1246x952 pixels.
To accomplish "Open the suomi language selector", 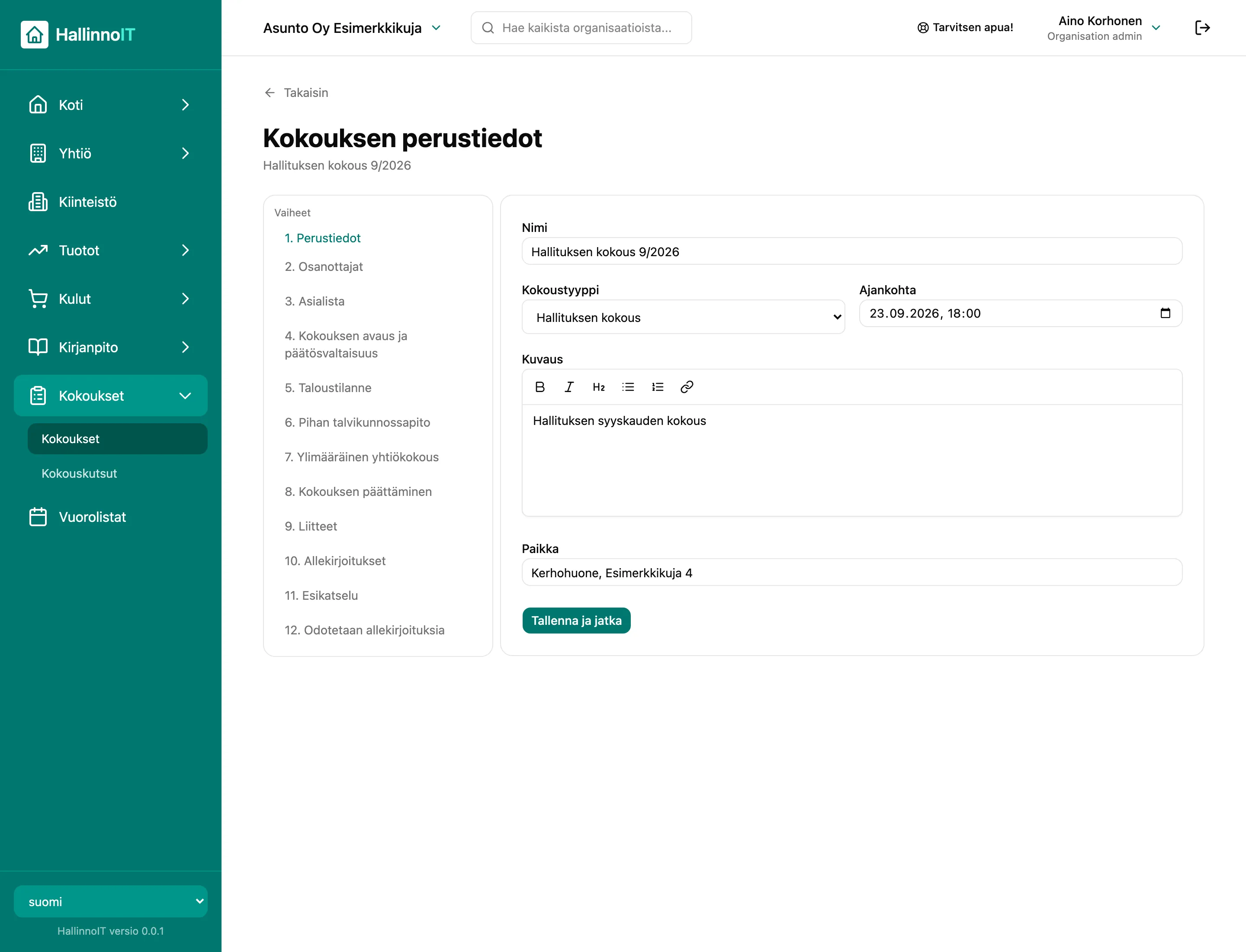I will [x=110, y=901].
